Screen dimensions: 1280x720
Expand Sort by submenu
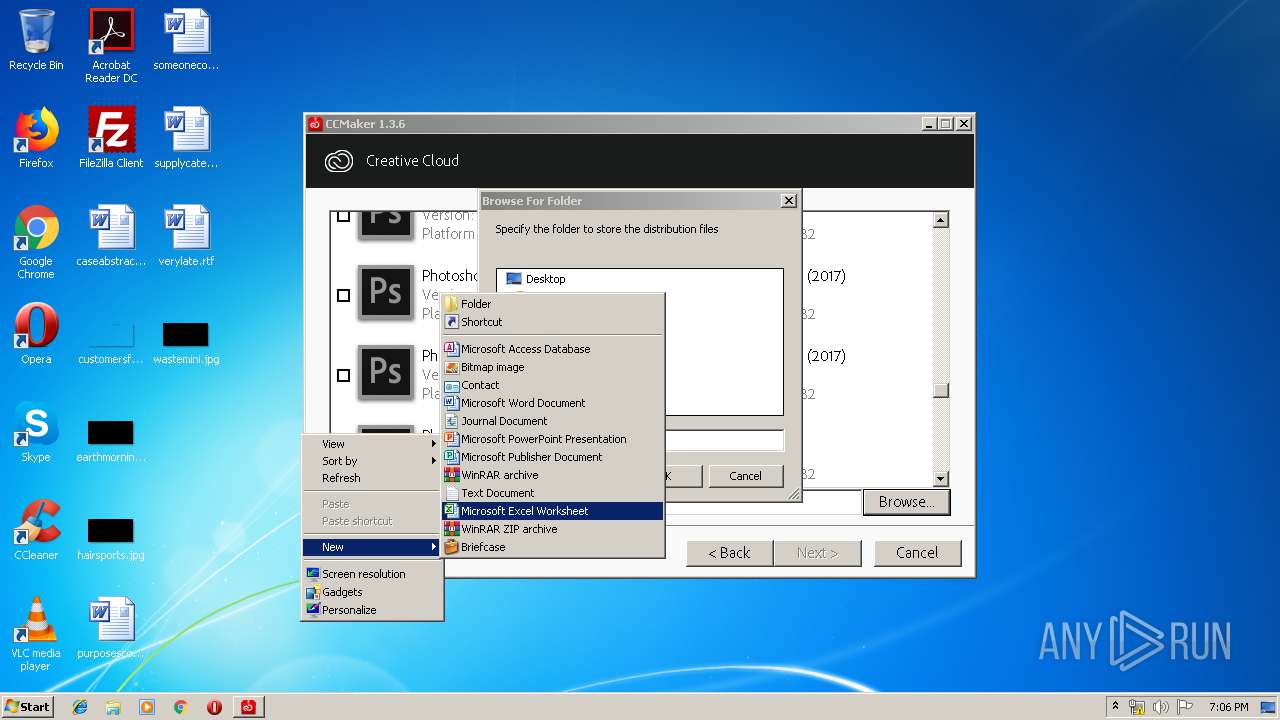pos(372,461)
